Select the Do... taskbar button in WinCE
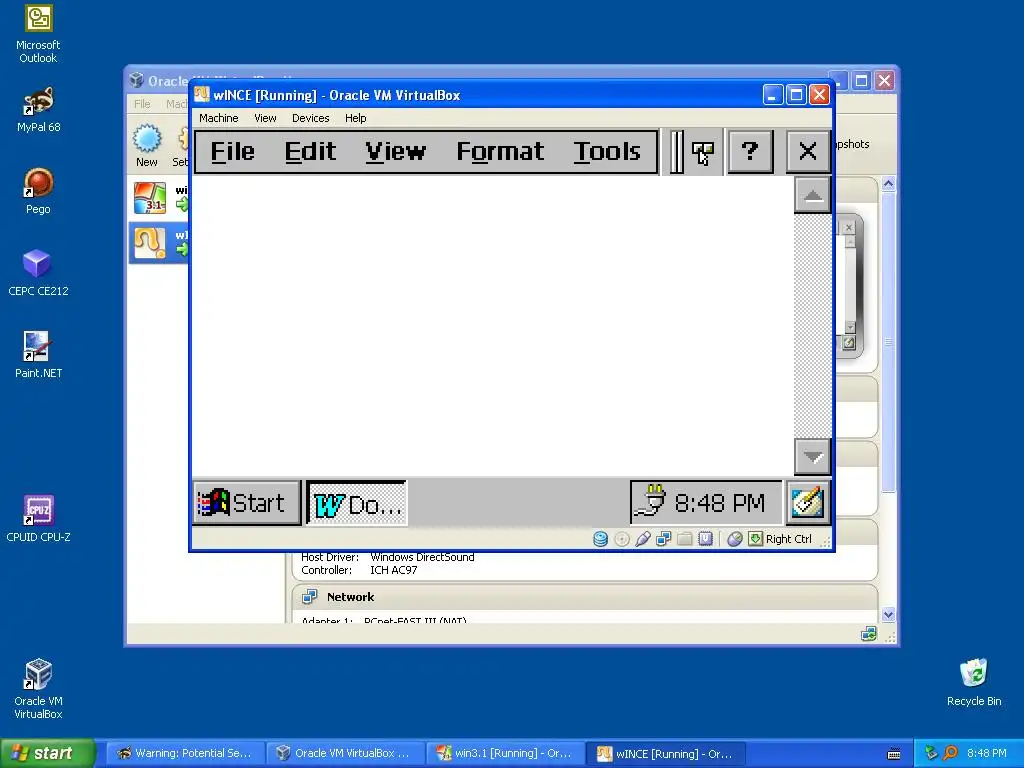 point(357,504)
